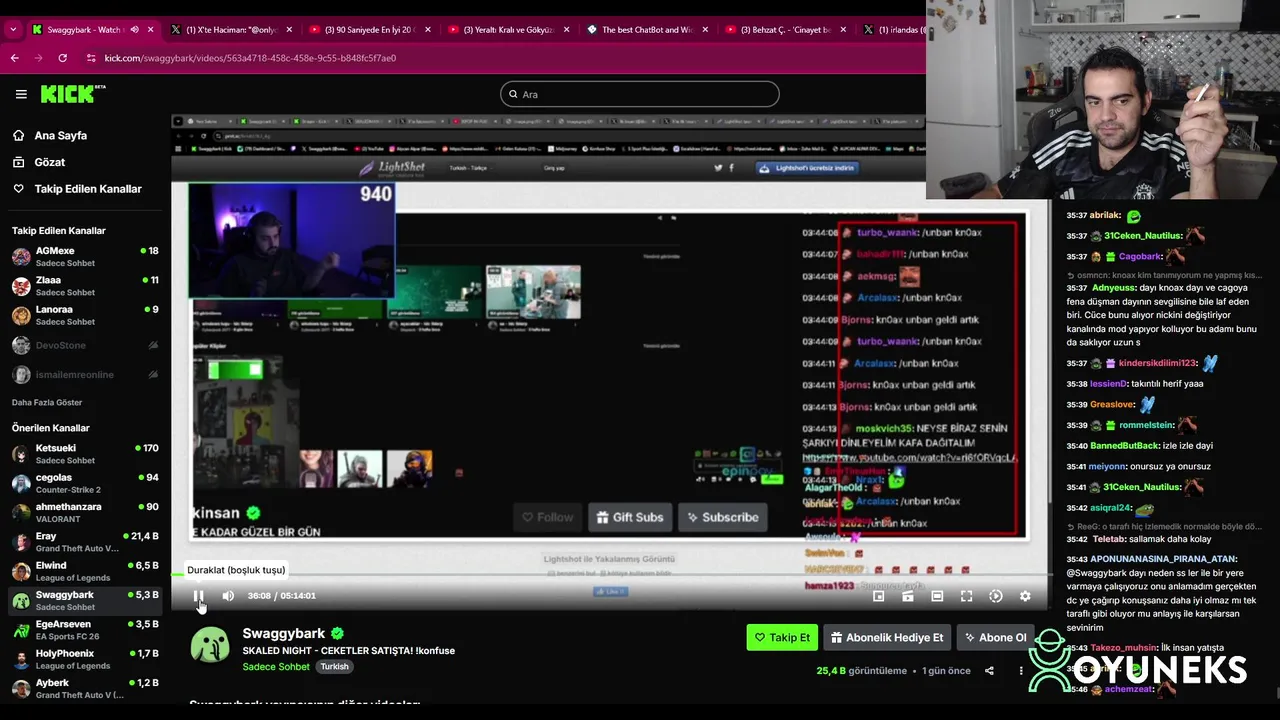This screenshot has width=1280, height=720.
Task: Click the Abonelik Hediye Et button
Action: [886, 637]
